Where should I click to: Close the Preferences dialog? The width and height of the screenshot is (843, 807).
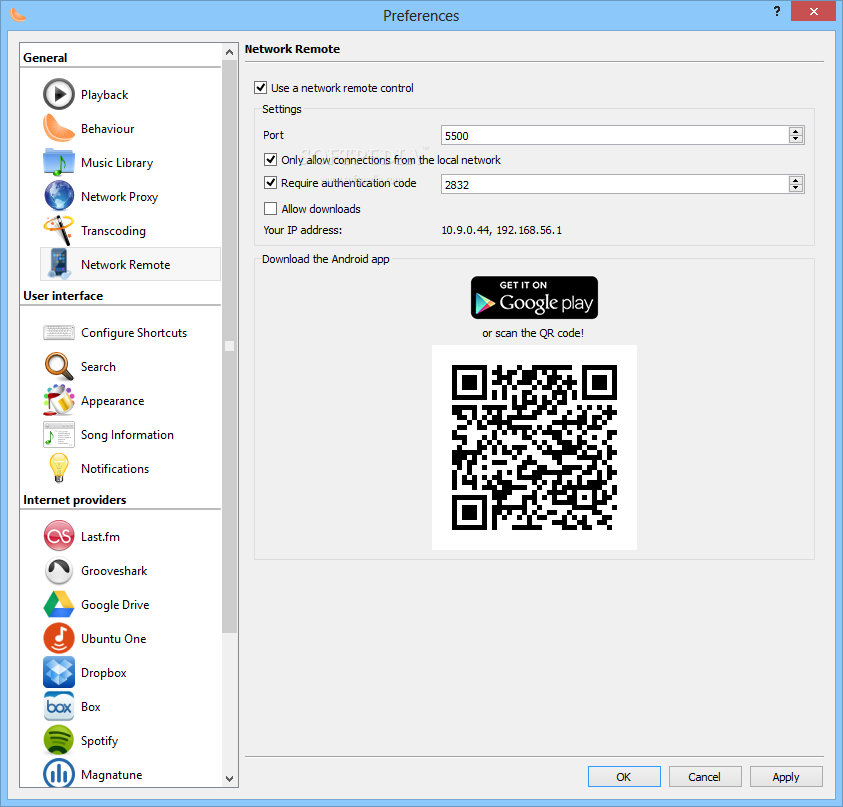click(813, 11)
